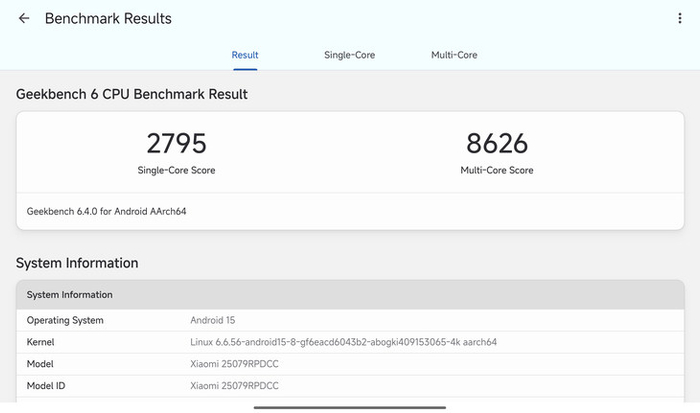Select the Kernel row label
Image resolution: width=700 pixels, height=413 pixels.
[x=40, y=342]
